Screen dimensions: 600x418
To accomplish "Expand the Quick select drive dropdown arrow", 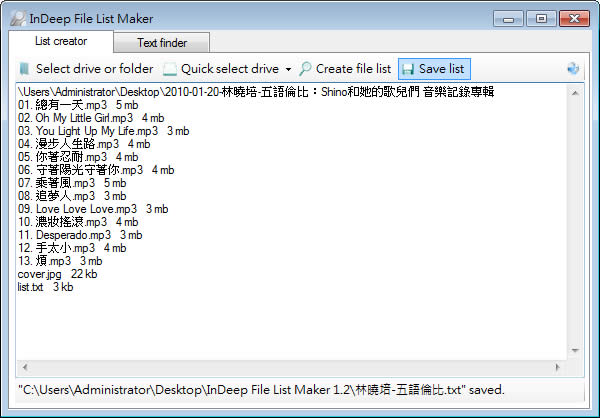I will coord(288,70).
